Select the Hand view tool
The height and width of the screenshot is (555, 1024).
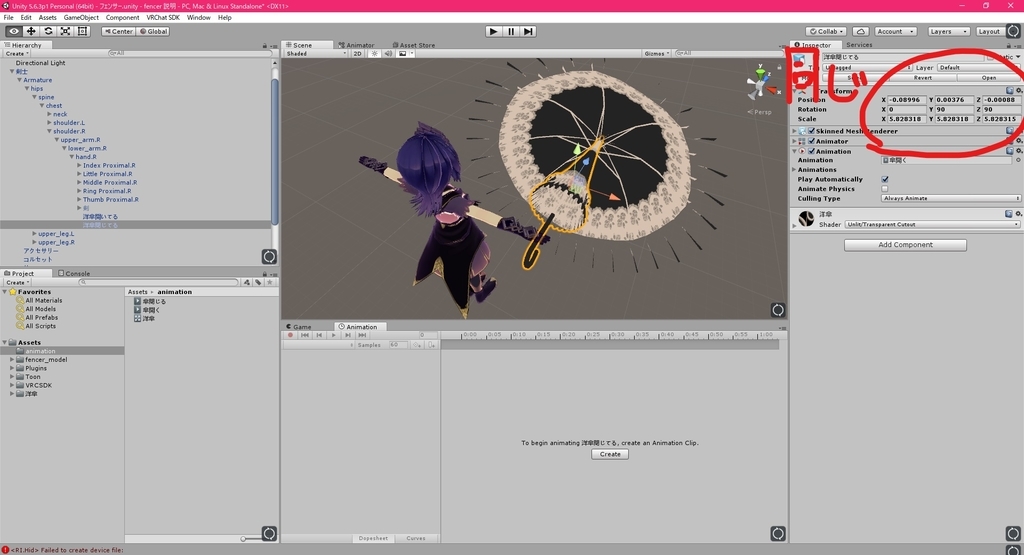tap(14, 31)
